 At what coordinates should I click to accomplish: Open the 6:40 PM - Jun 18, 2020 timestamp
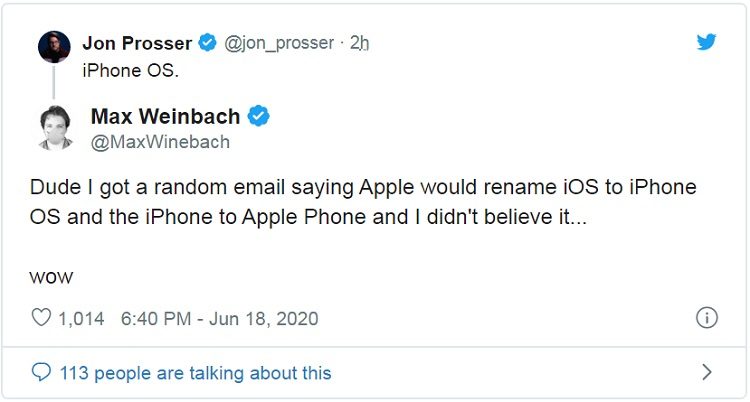219,319
